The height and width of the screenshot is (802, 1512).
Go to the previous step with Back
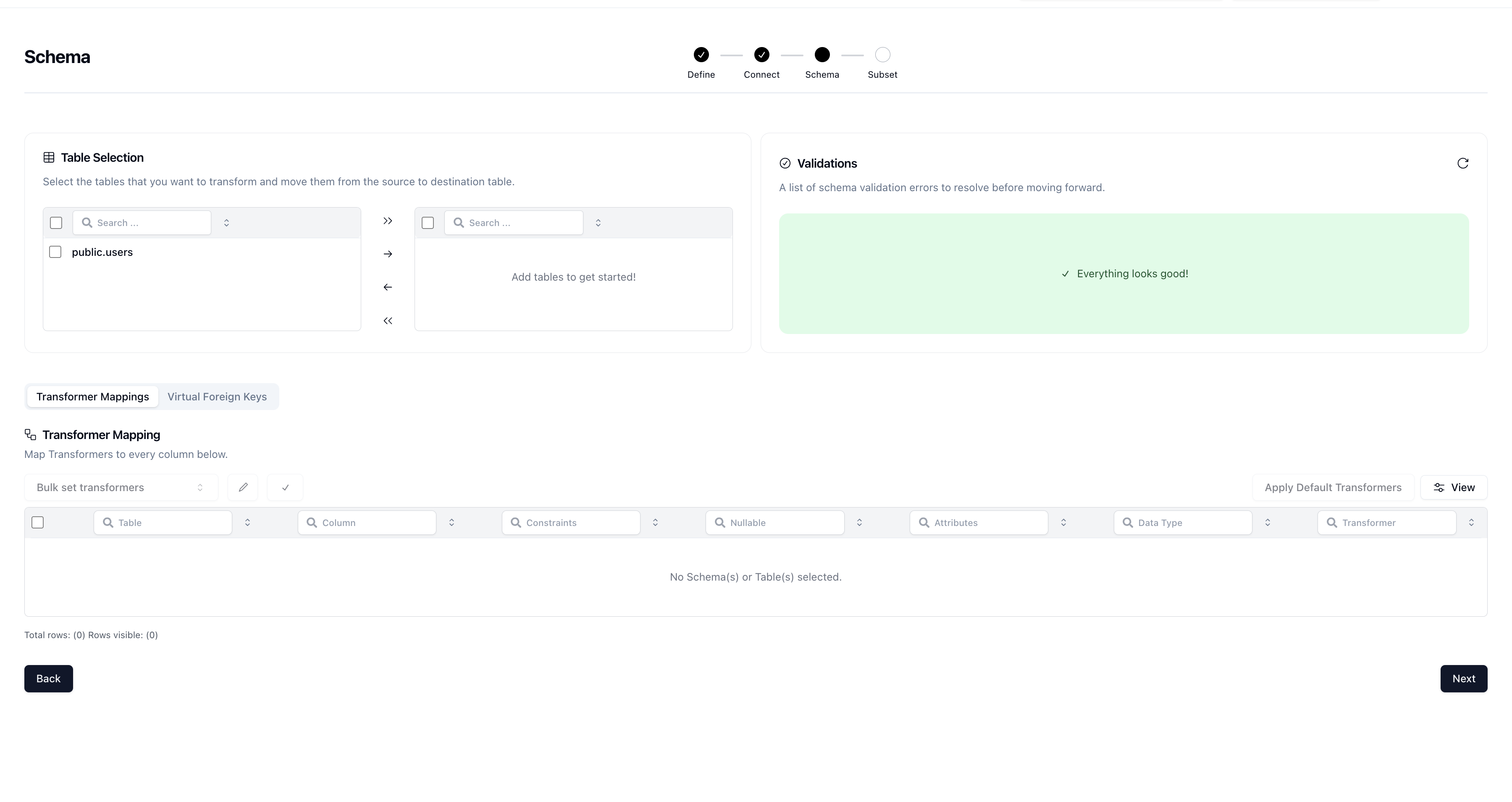click(x=49, y=679)
